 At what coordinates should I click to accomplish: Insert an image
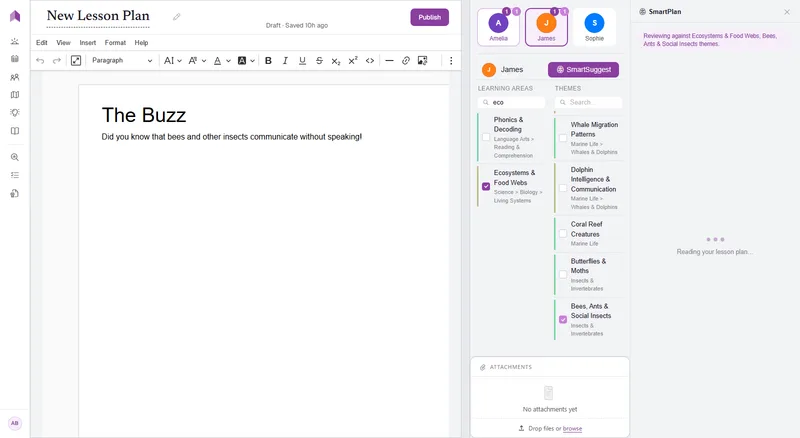(x=422, y=61)
